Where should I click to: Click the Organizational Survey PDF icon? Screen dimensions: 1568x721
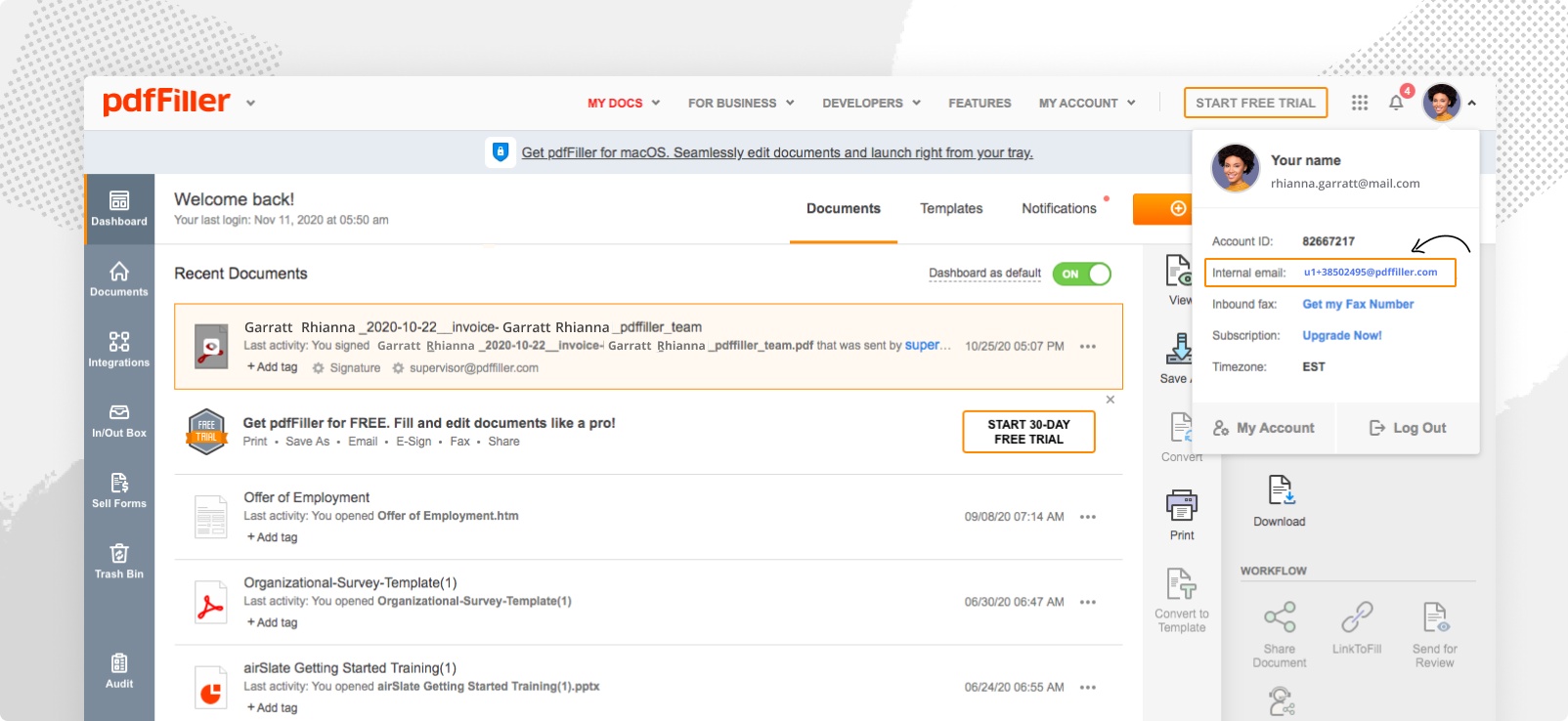(211, 602)
